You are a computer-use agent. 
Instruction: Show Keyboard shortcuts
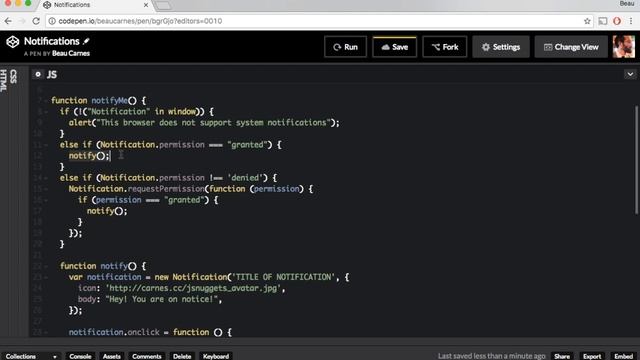click(216, 356)
